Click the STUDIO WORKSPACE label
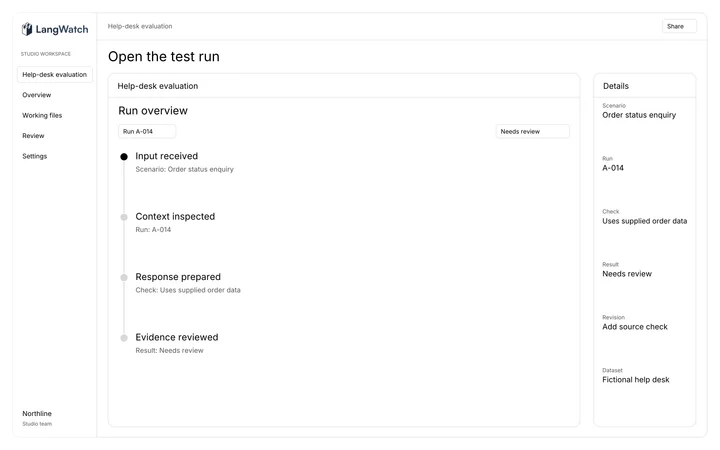The height and width of the screenshot is (450, 720). click(x=46, y=54)
